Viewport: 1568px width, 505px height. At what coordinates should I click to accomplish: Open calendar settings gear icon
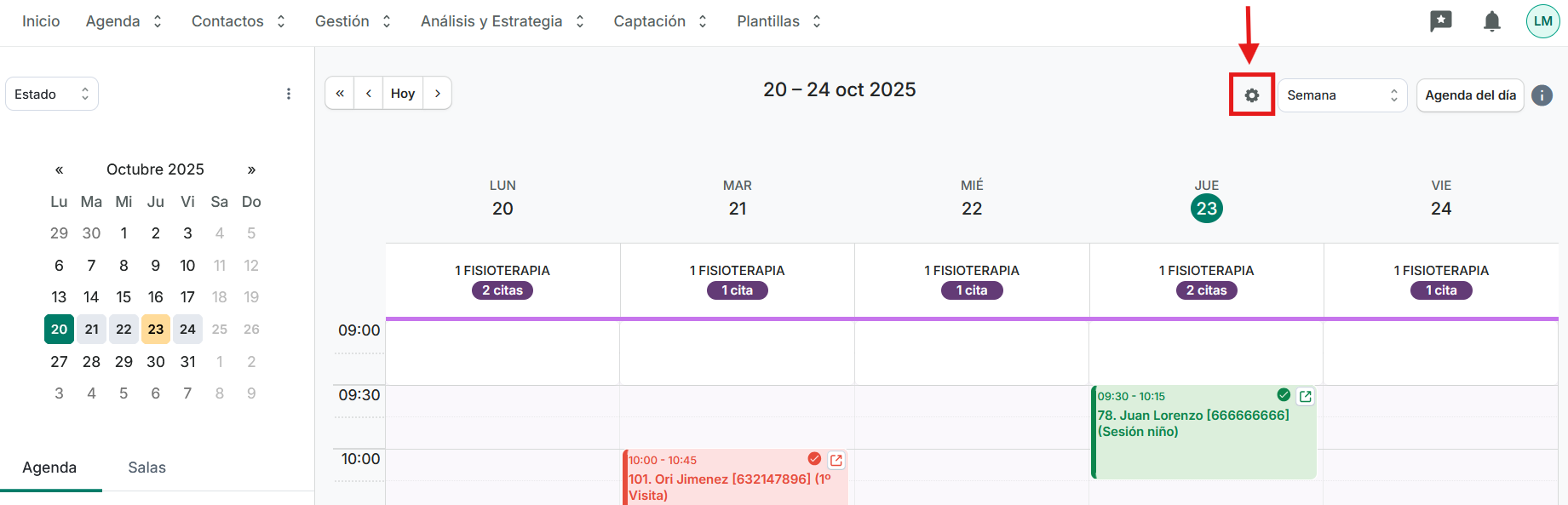pos(1251,95)
